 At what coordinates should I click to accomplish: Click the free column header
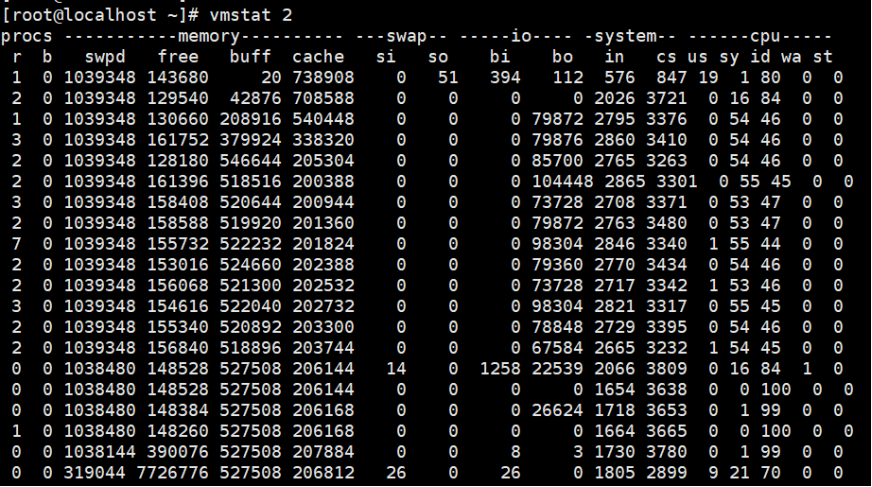coord(178,56)
